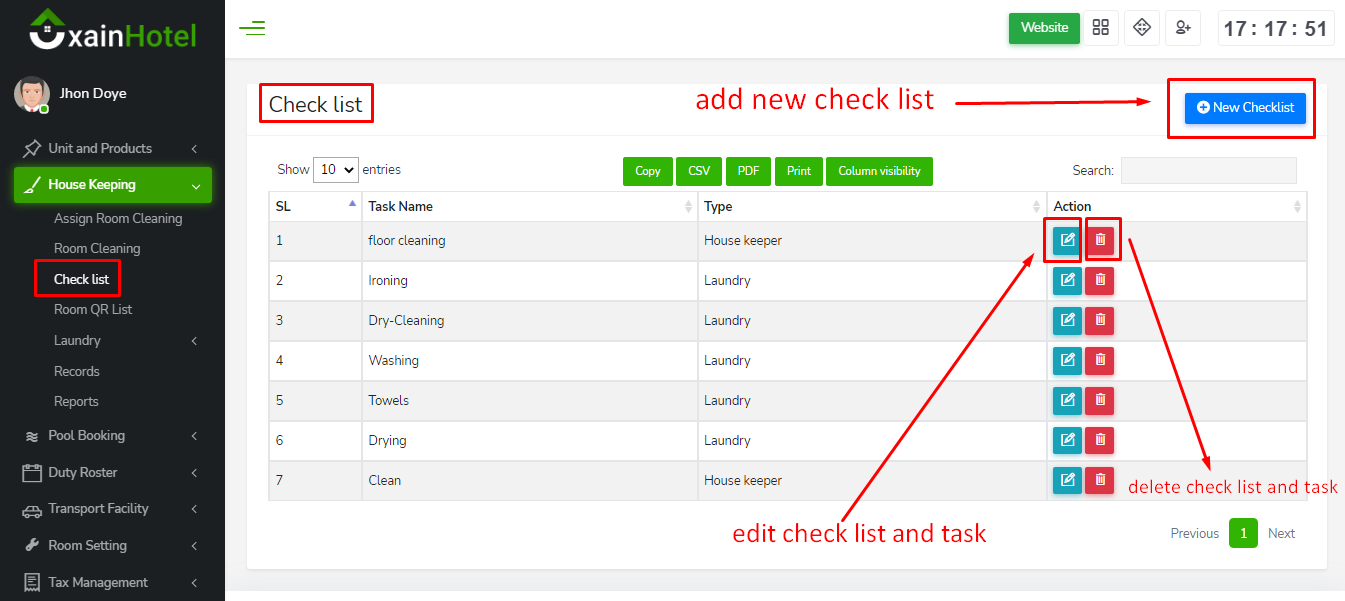Click the add user icon in header
The height and width of the screenshot is (601, 1345).
(x=1183, y=28)
